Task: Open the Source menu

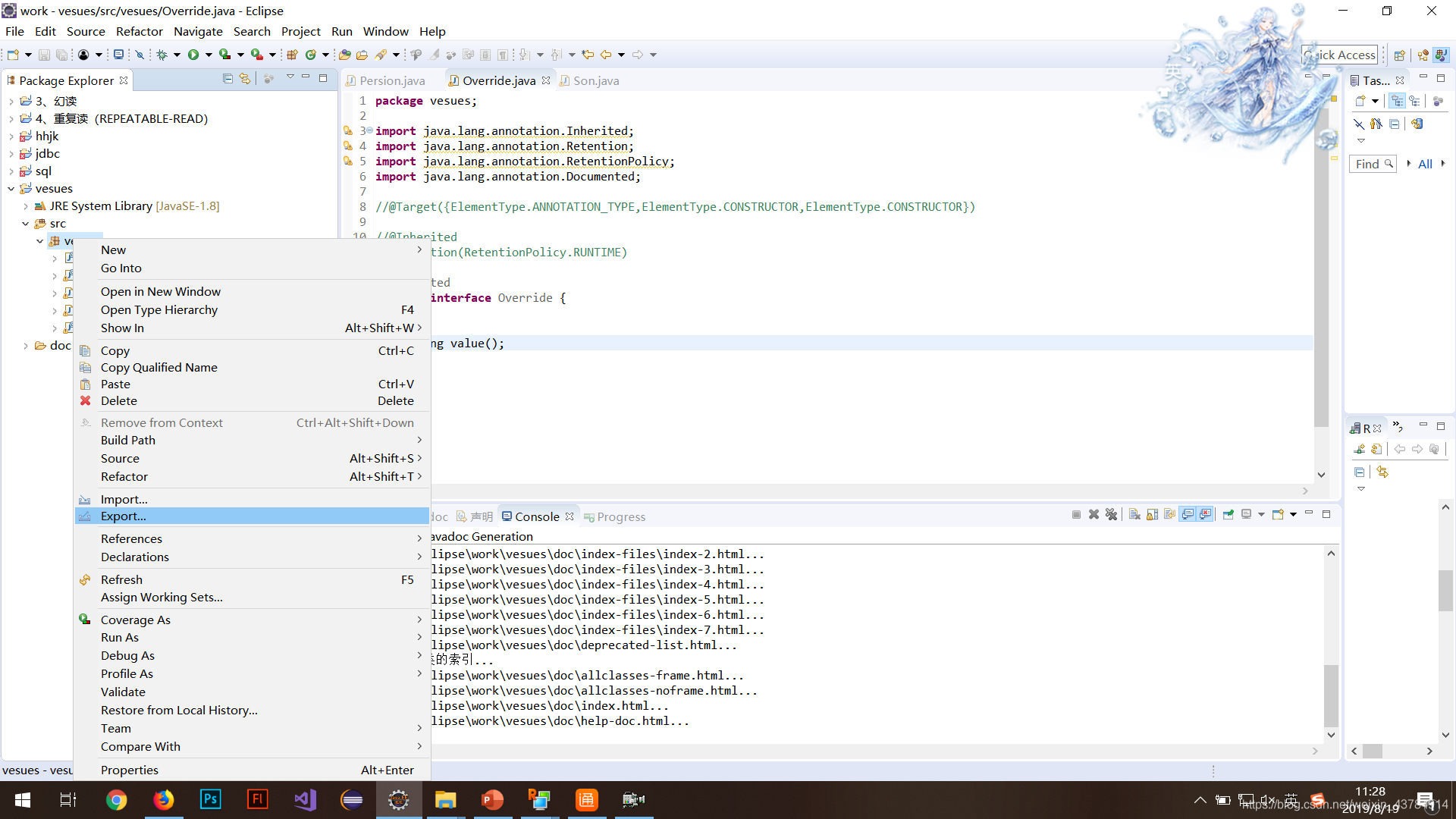Action: coord(85,31)
